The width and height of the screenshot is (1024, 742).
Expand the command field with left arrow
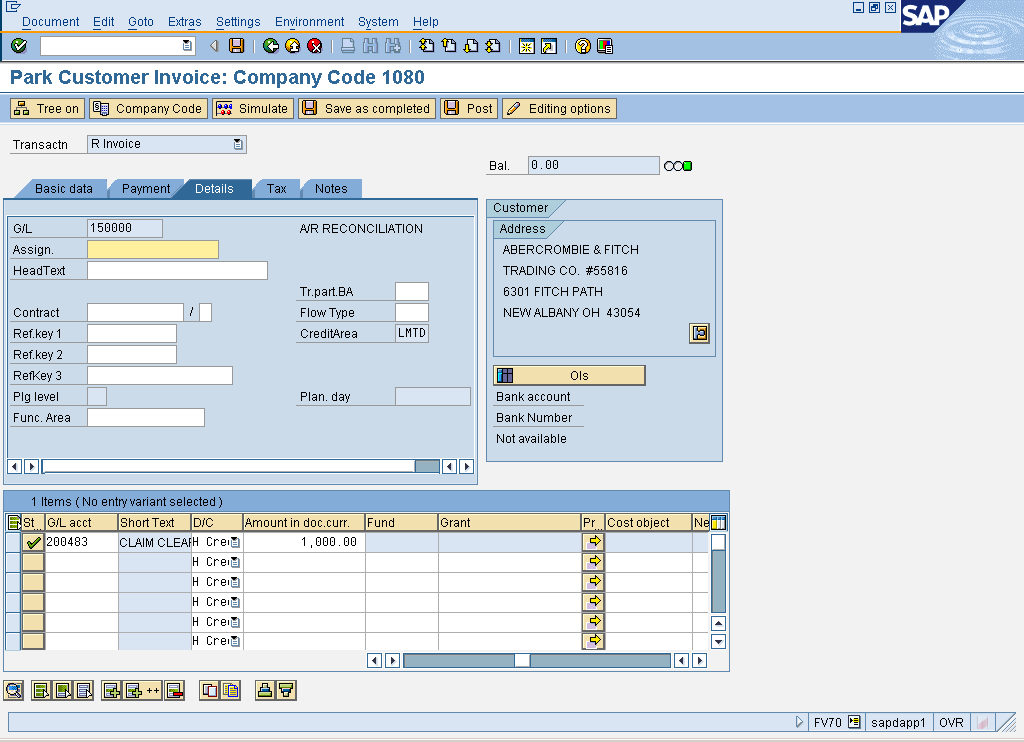coord(214,46)
